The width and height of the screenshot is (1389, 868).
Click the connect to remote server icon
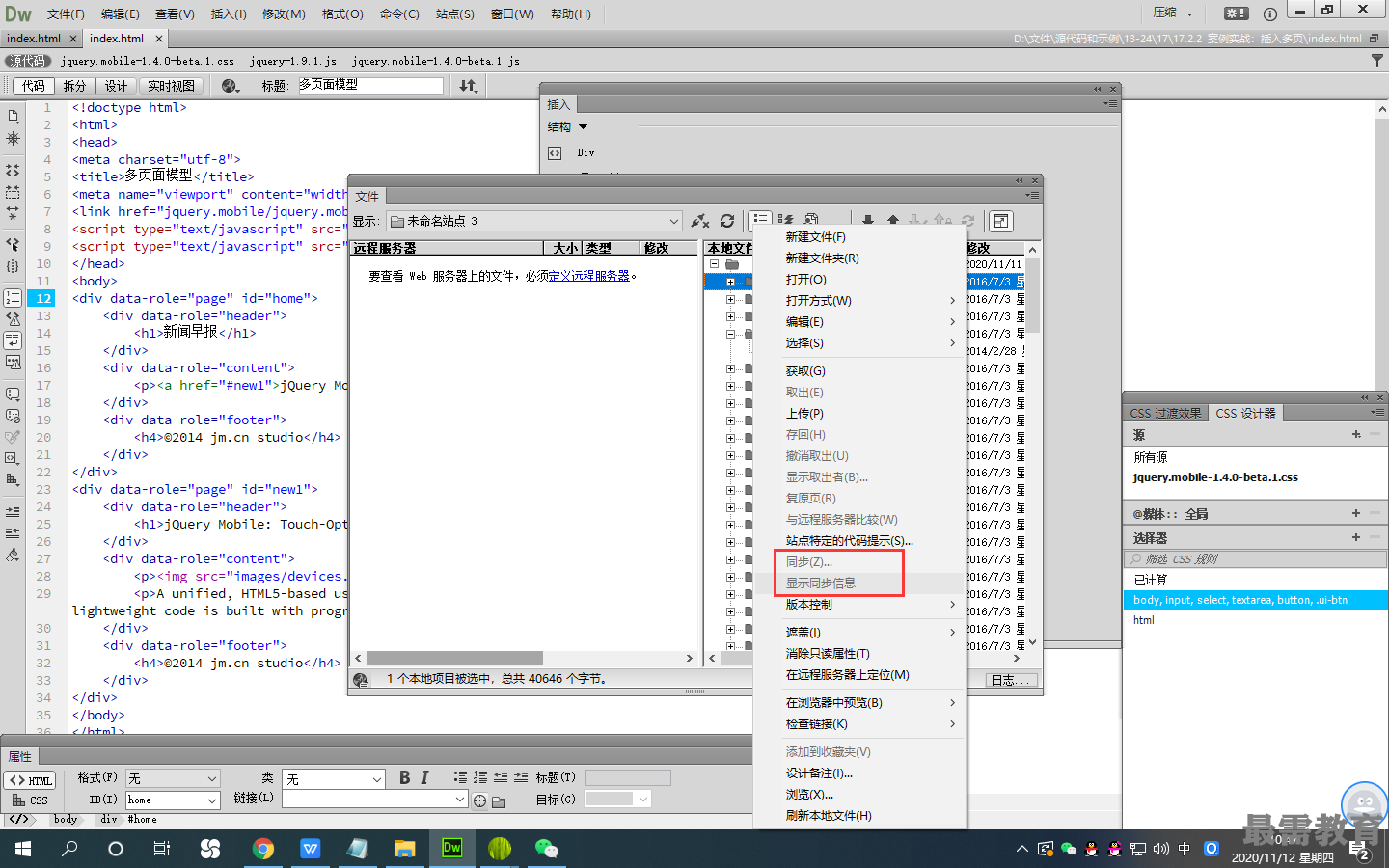700,221
